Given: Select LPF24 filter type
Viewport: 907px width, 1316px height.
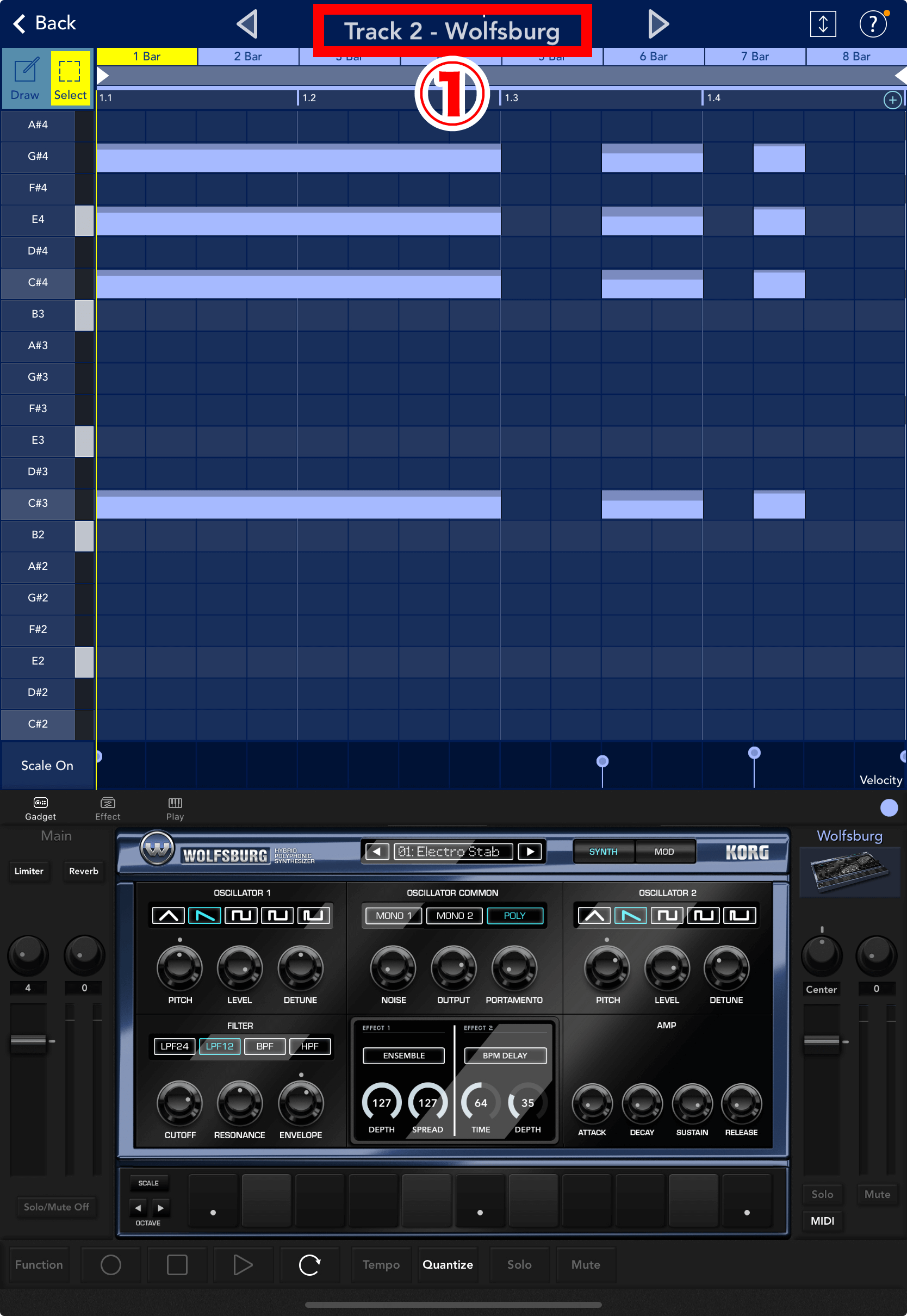Looking at the screenshot, I should click(175, 1046).
